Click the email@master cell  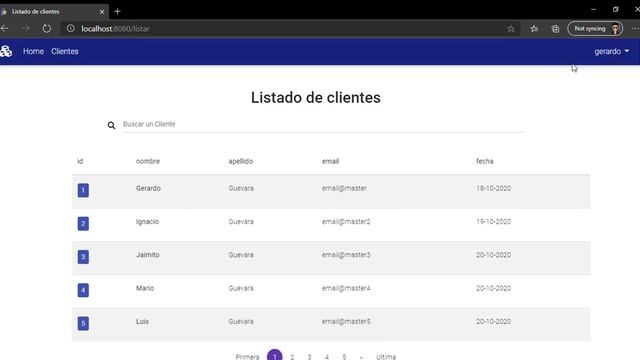pyautogui.click(x=344, y=188)
